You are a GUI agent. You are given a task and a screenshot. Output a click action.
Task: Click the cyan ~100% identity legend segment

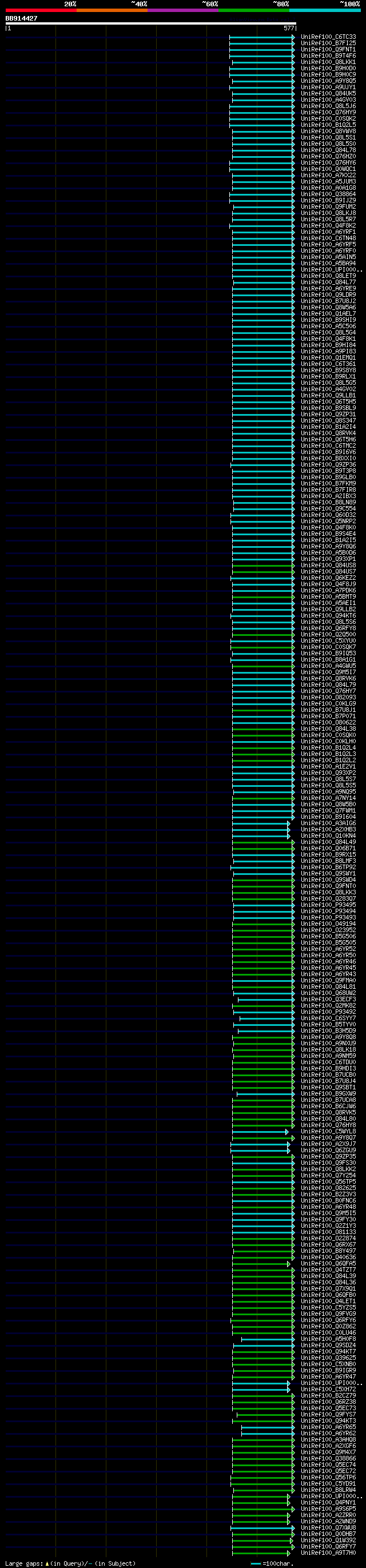click(325, 10)
